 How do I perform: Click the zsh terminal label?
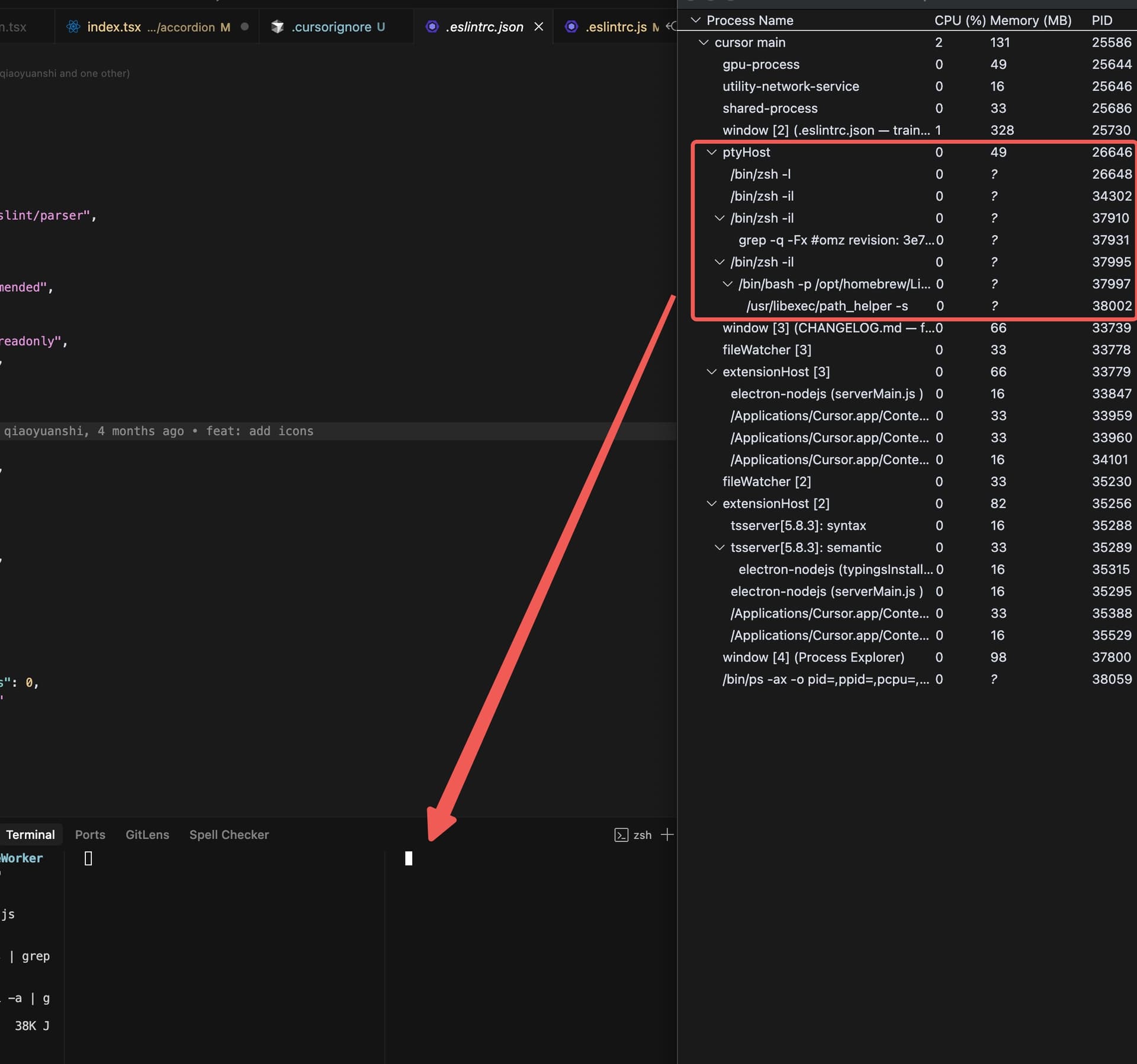(x=642, y=835)
